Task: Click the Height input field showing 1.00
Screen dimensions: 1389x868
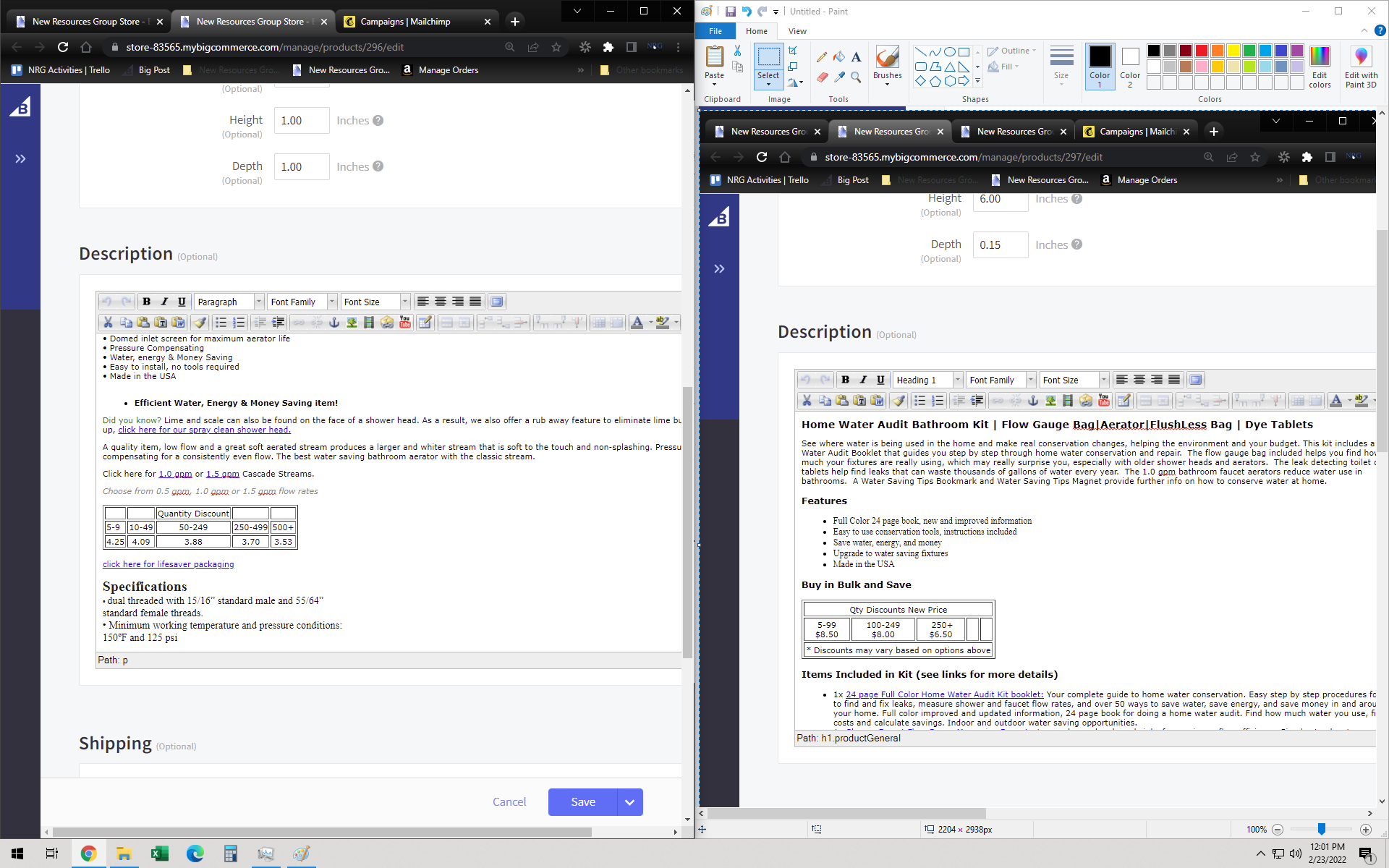Action: pos(301,121)
